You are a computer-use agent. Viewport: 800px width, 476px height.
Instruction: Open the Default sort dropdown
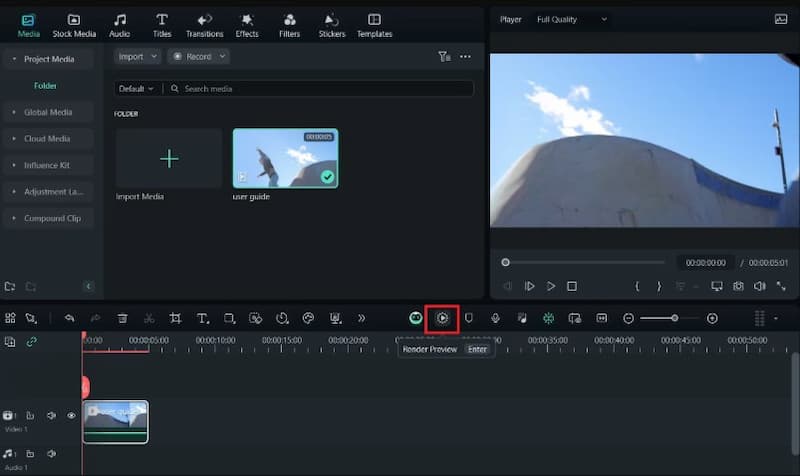136,89
